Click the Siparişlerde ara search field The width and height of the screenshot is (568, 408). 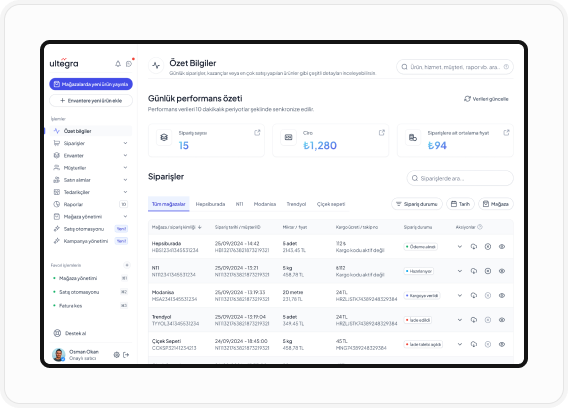pos(460,178)
